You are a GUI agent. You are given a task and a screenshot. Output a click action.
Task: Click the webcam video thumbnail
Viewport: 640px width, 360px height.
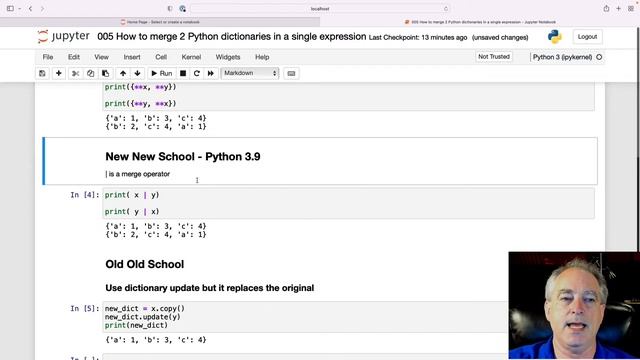(x=574, y=306)
